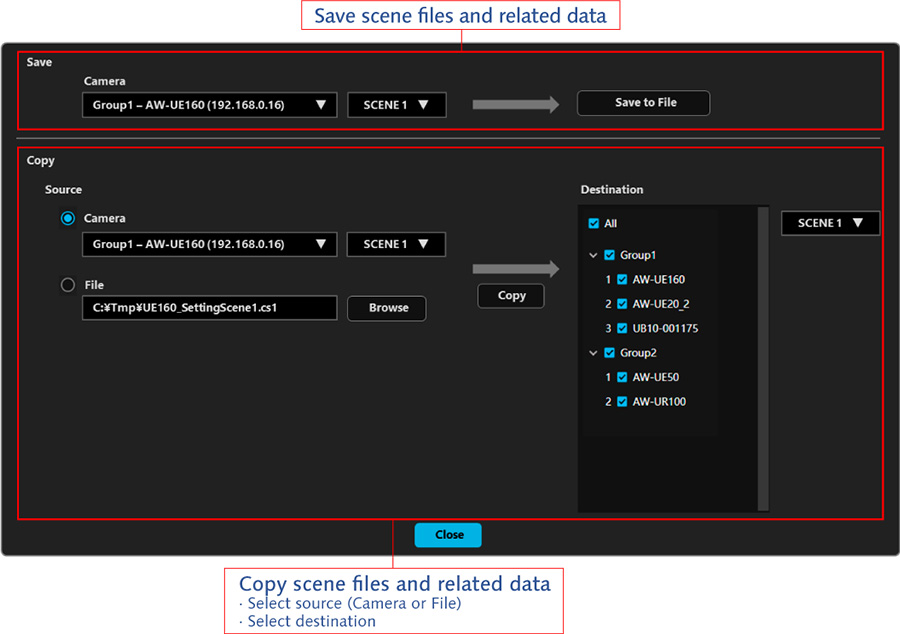Toggle the AW-UR100 checkbox

pyautogui.click(x=622, y=402)
